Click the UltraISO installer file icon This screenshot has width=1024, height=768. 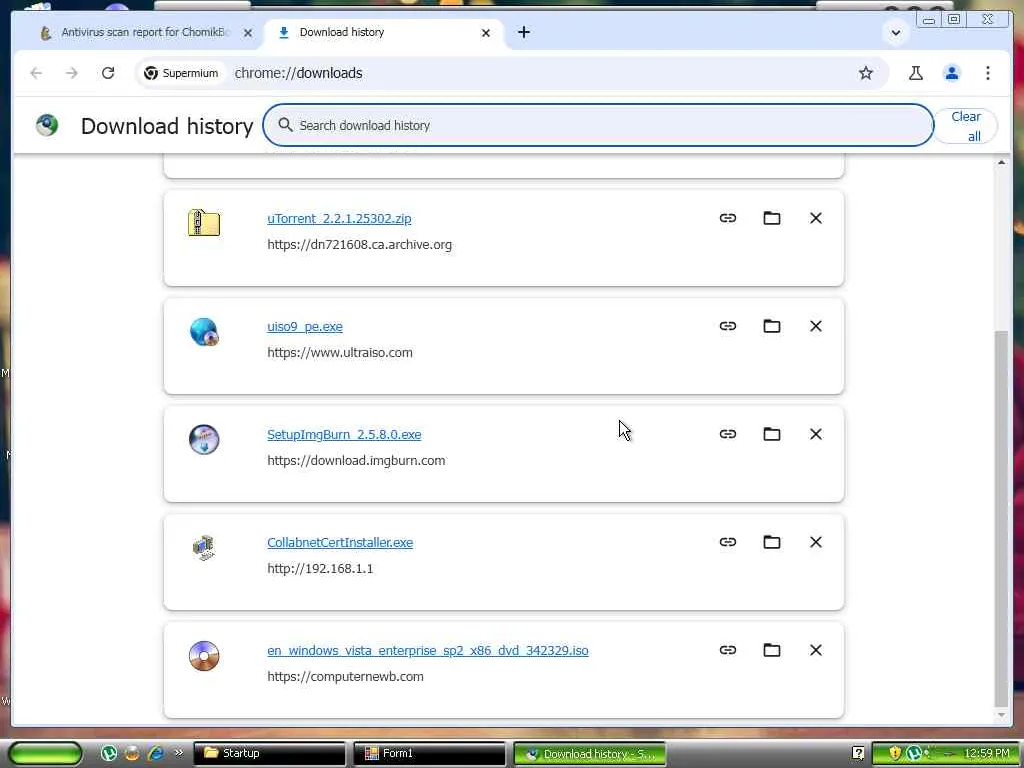pyautogui.click(x=204, y=332)
